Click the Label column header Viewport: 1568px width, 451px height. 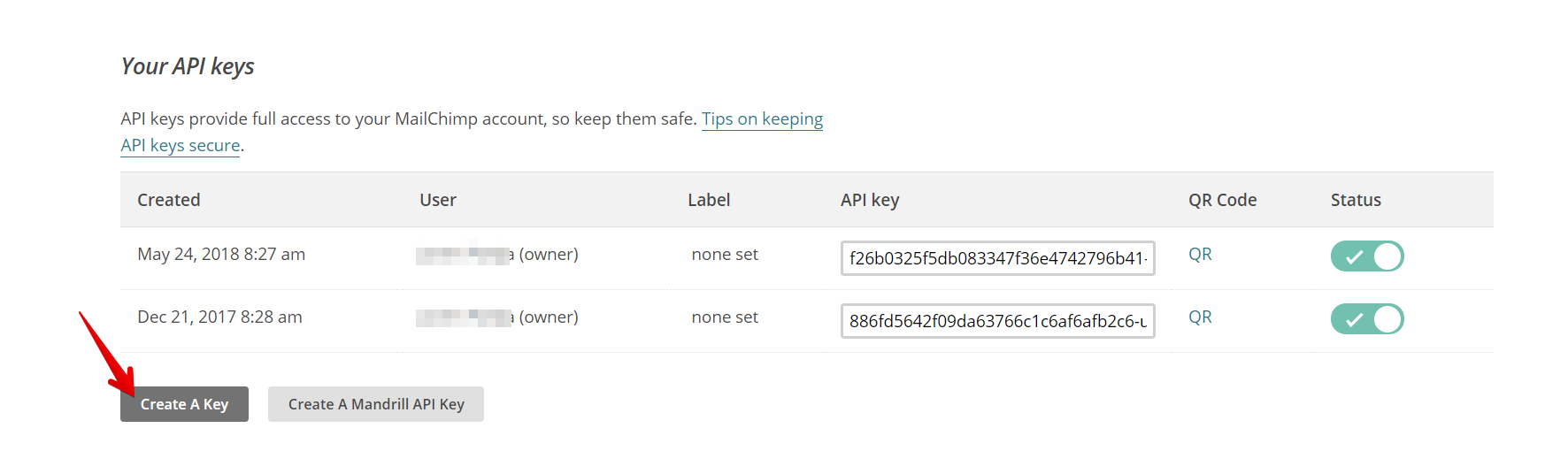709,200
